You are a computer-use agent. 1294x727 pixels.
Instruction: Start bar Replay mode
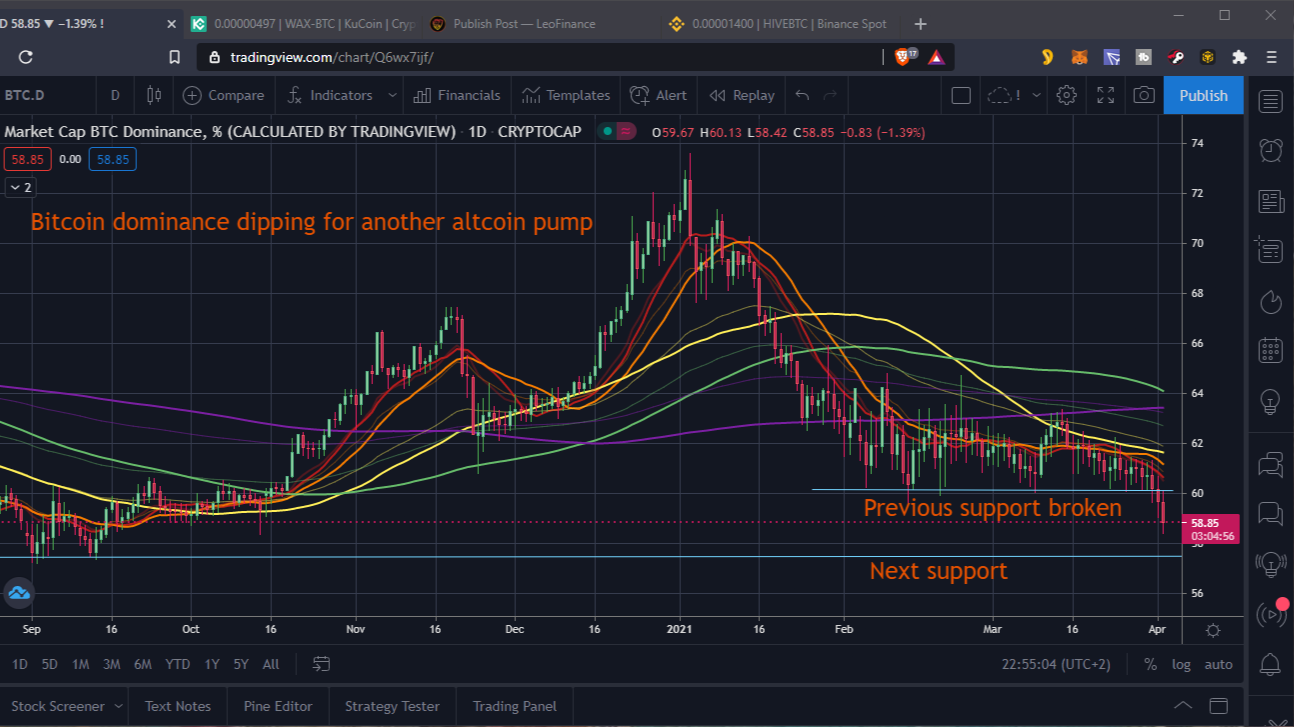click(x=741, y=95)
